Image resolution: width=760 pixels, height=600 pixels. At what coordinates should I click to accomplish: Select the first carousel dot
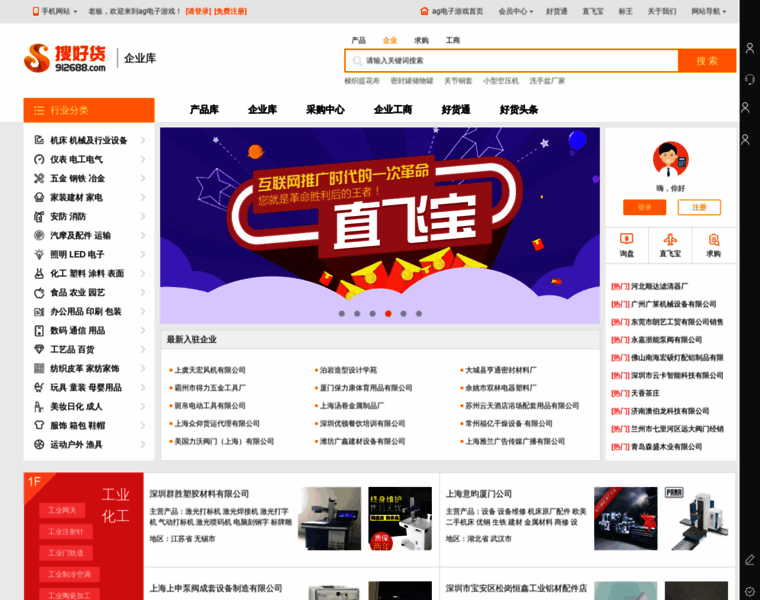point(342,314)
